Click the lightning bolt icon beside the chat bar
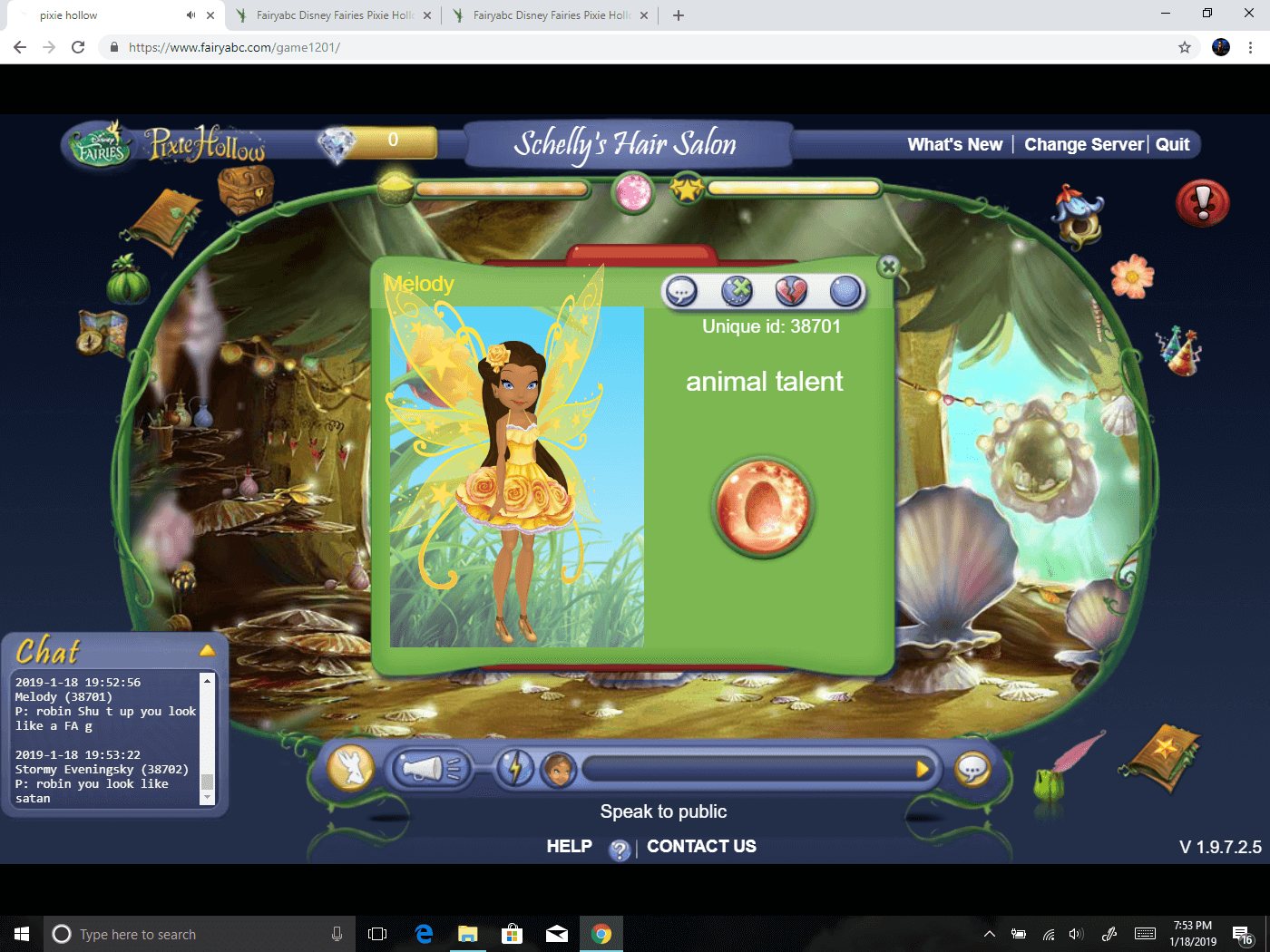Viewport: 1270px width, 952px height. (x=515, y=768)
